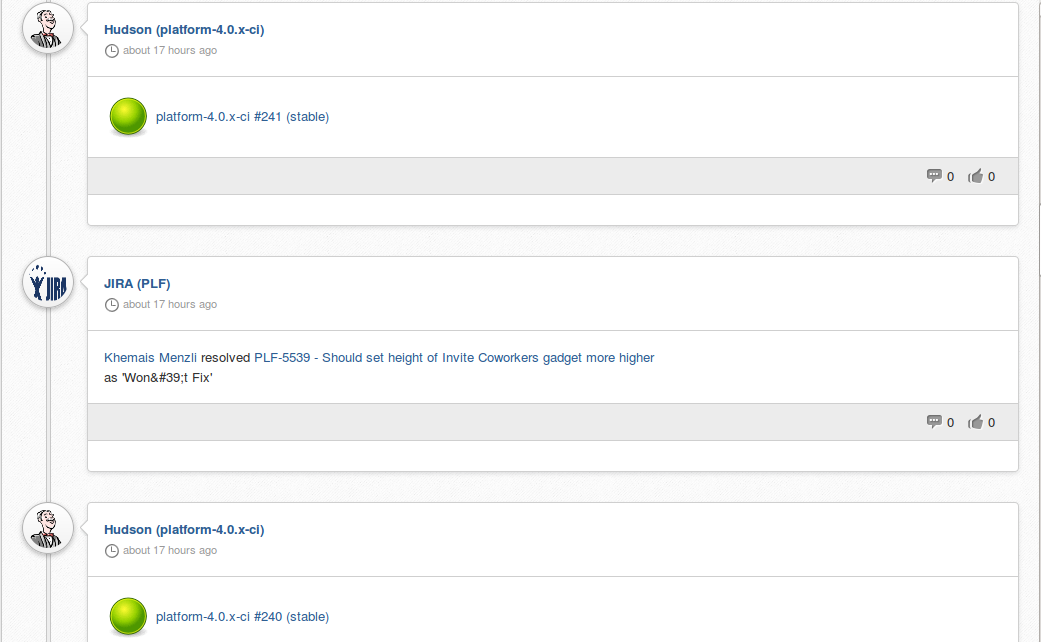Click timestamp on build #240 post
The height and width of the screenshot is (642, 1041).
169,551
